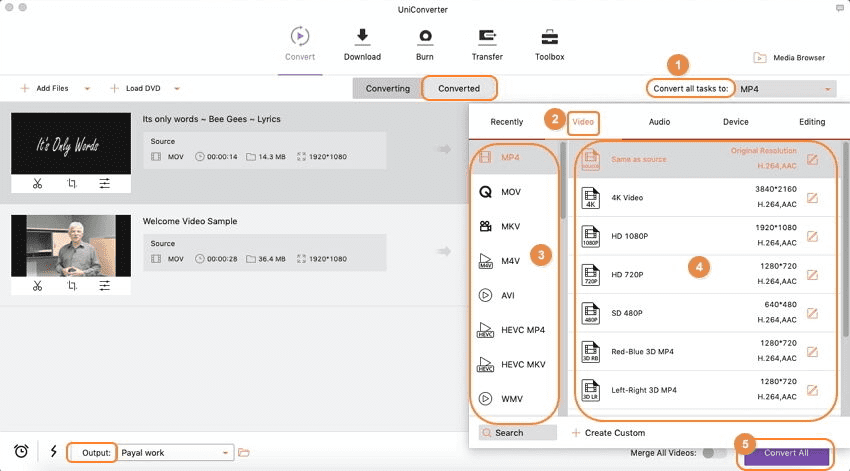Toggle Merge All Videos switch
The image size is (850, 471).
click(714, 453)
